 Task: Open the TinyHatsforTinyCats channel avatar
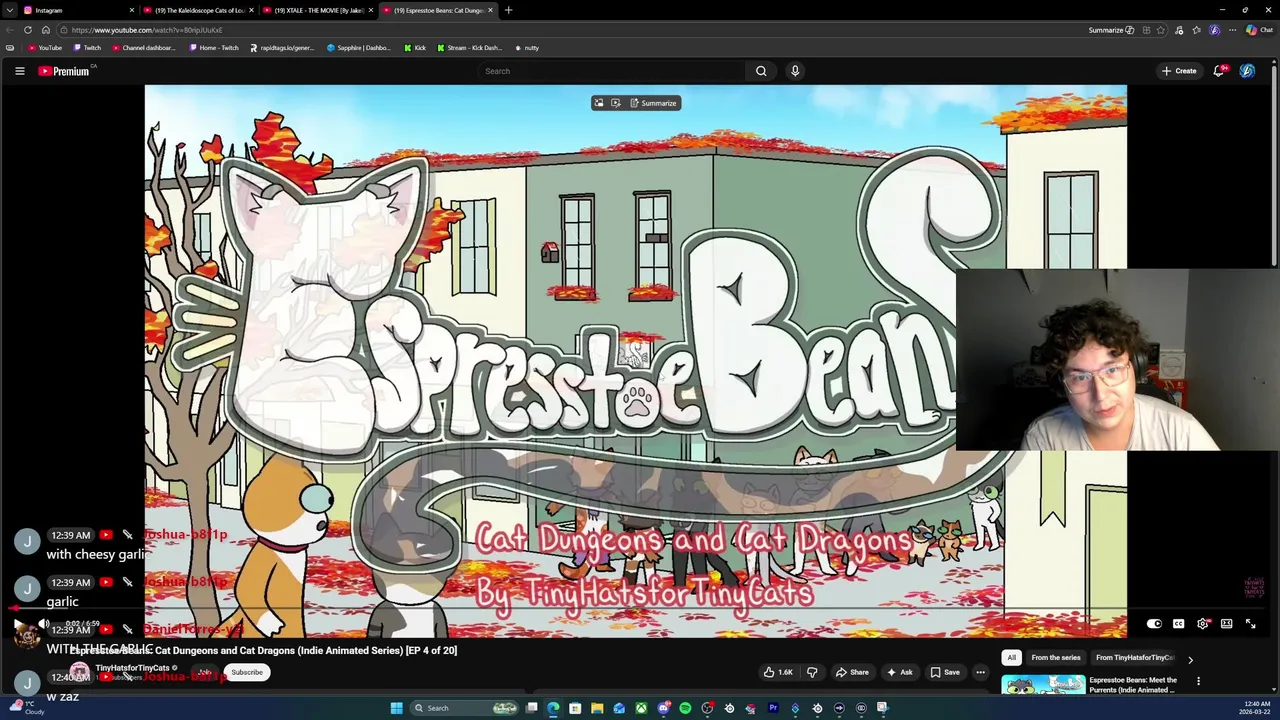tap(79, 672)
